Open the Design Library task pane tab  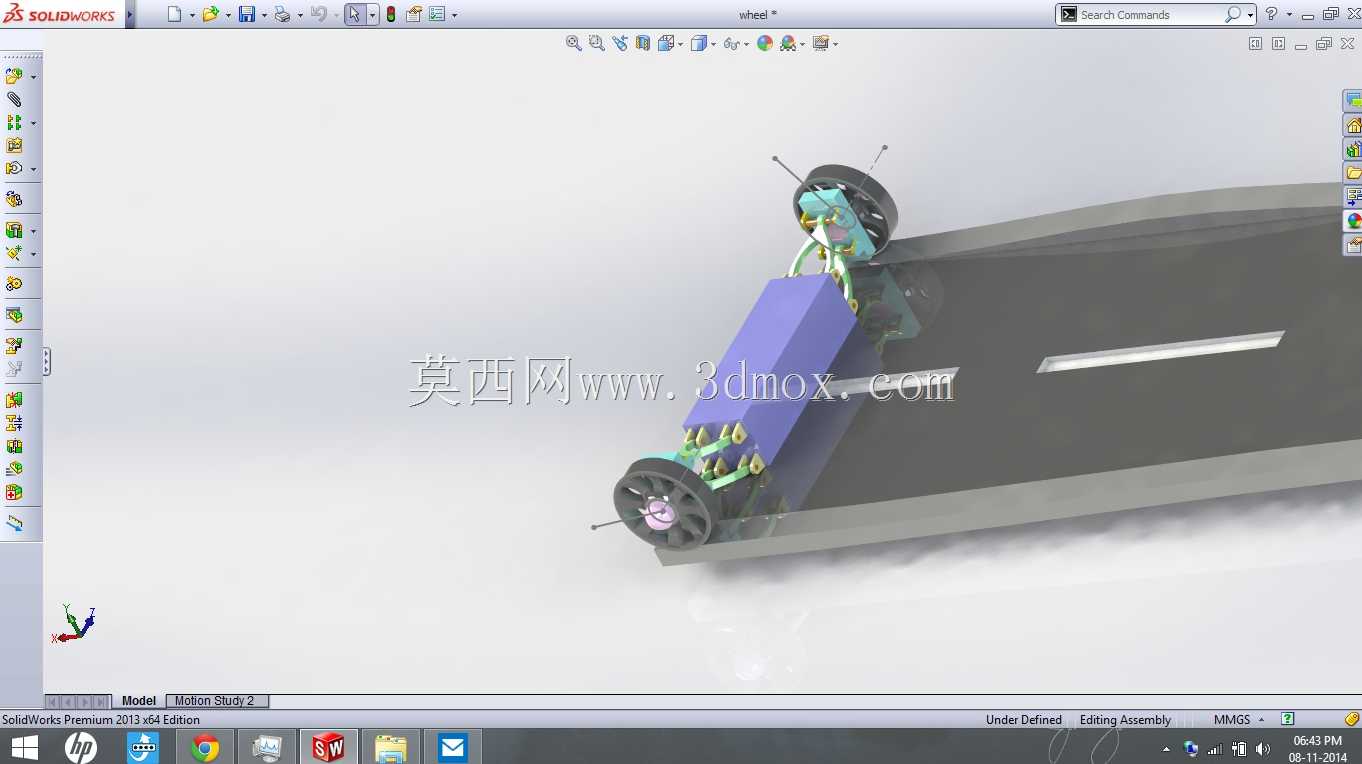[1353, 149]
